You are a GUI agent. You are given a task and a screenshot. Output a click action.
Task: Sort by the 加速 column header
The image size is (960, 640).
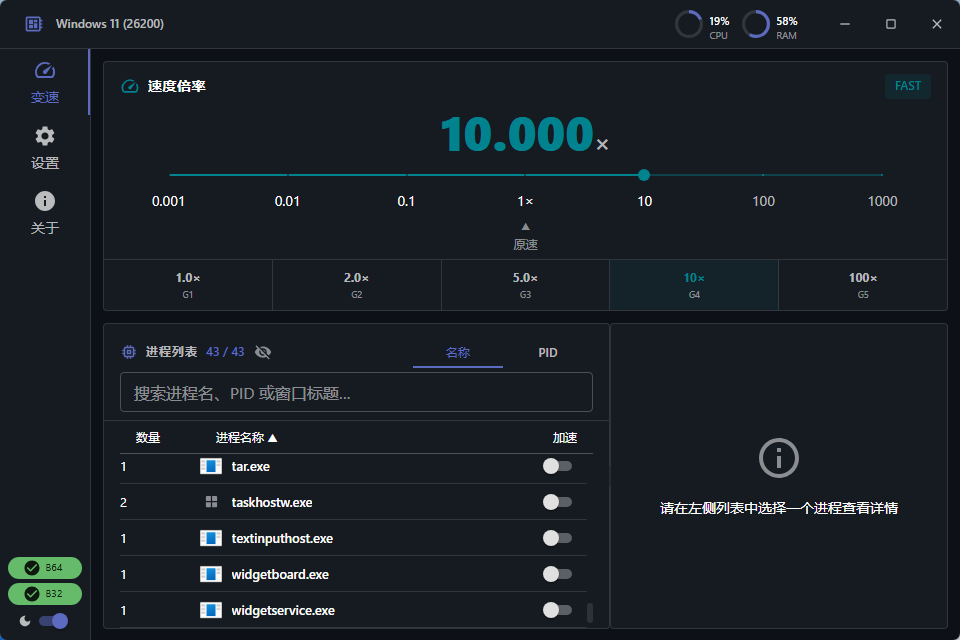click(x=564, y=438)
